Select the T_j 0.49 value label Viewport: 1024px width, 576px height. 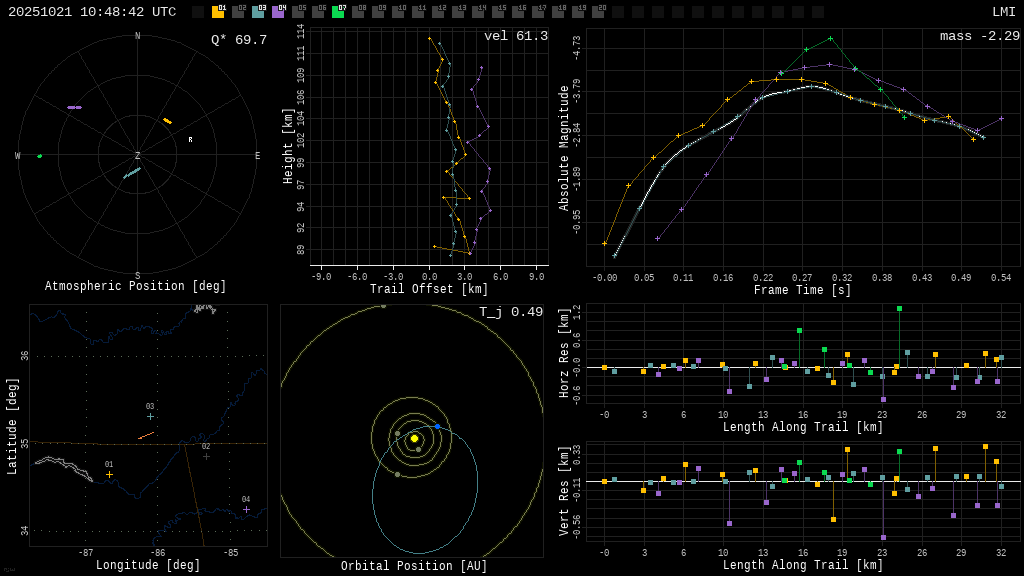point(510,313)
